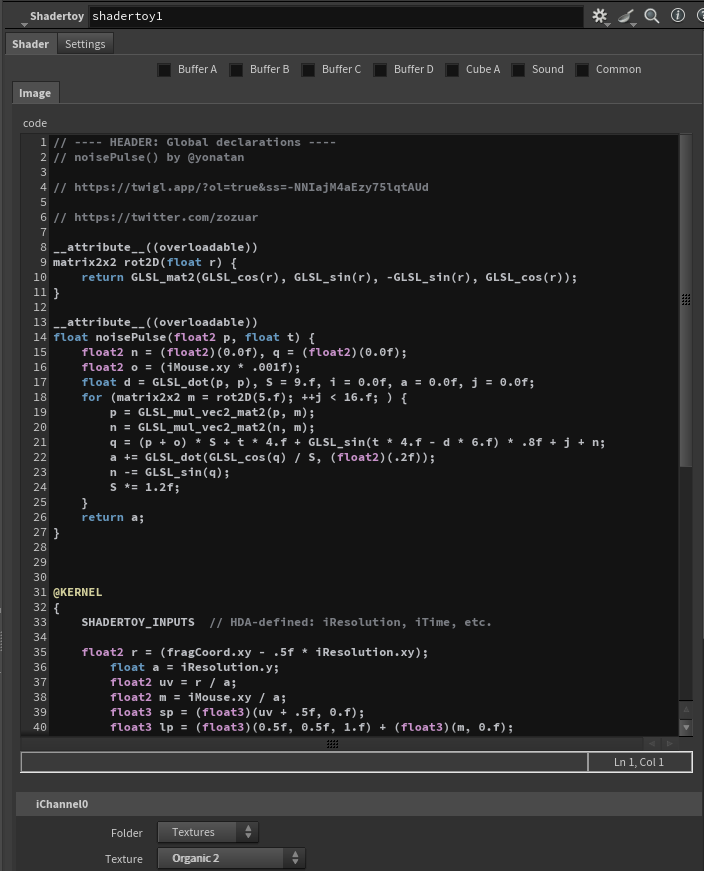The height and width of the screenshot is (871, 704).
Task: Open the gear settings menu icon
Action: click(600, 16)
